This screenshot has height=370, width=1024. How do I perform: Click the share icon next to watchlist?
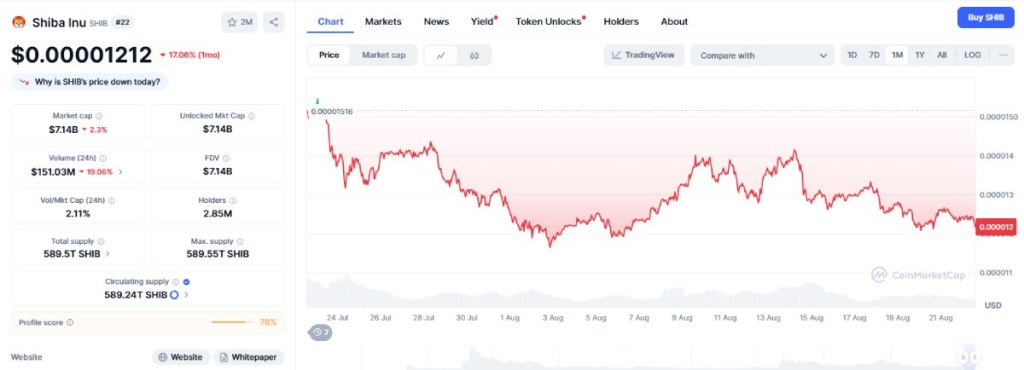(x=274, y=22)
